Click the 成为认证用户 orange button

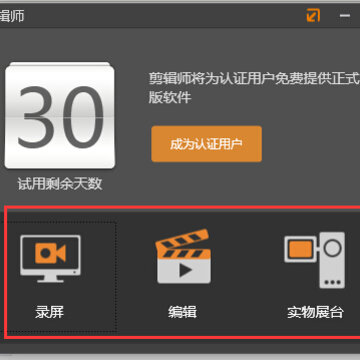207,144
